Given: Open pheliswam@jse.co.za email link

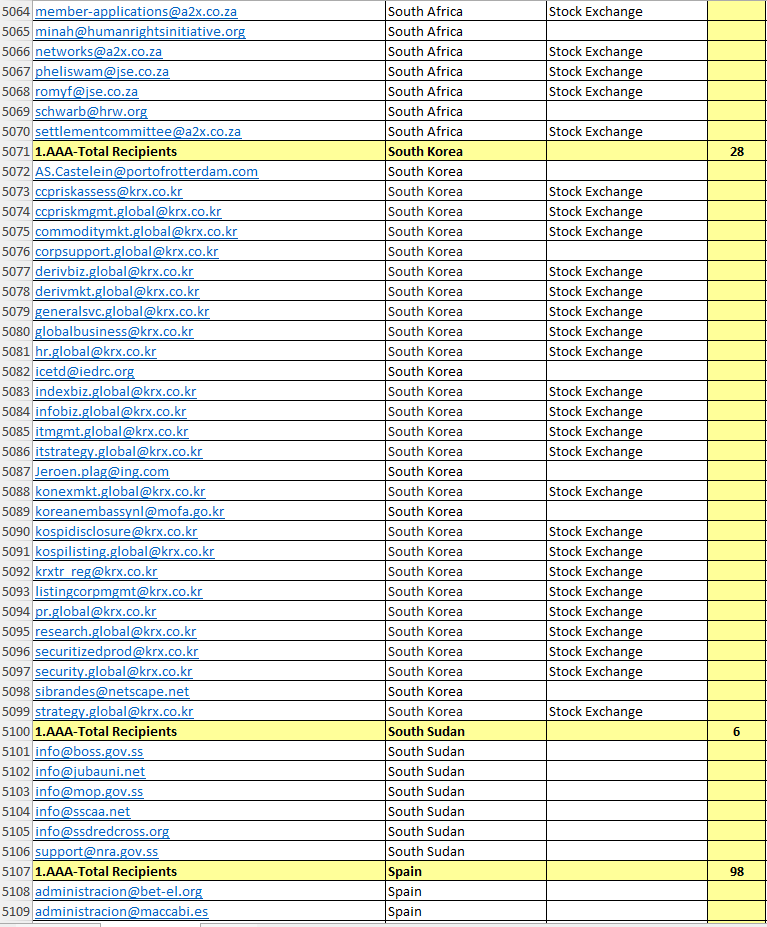Looking at the screenshot, I should click(x=102, y=72).
